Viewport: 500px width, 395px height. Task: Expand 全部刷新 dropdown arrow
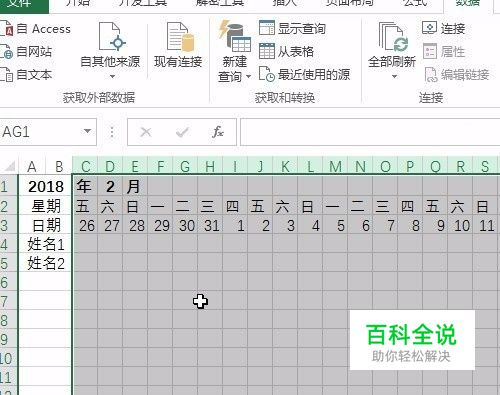[x=394, y=77]
